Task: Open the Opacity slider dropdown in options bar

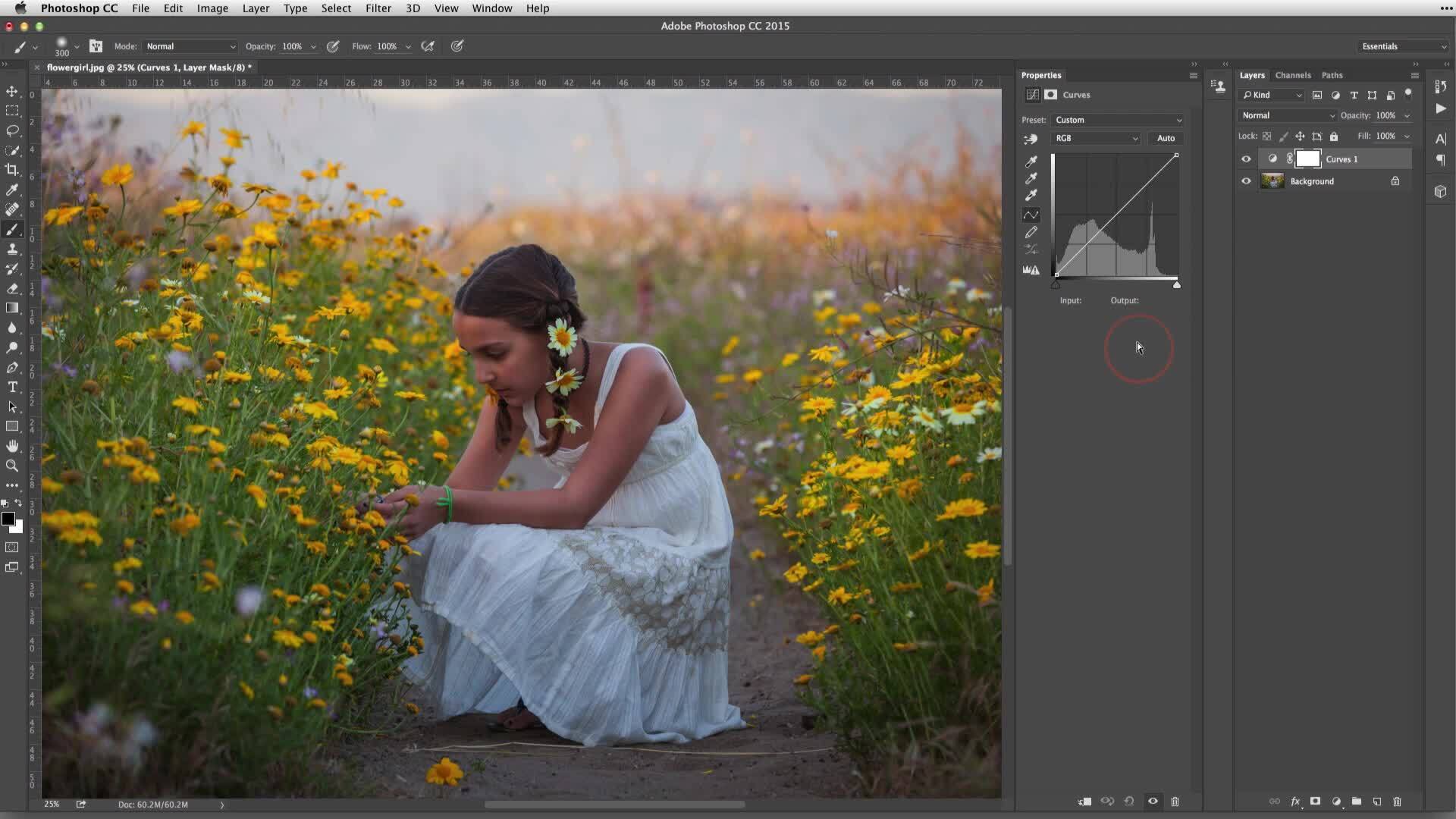Action: point(313,47)
